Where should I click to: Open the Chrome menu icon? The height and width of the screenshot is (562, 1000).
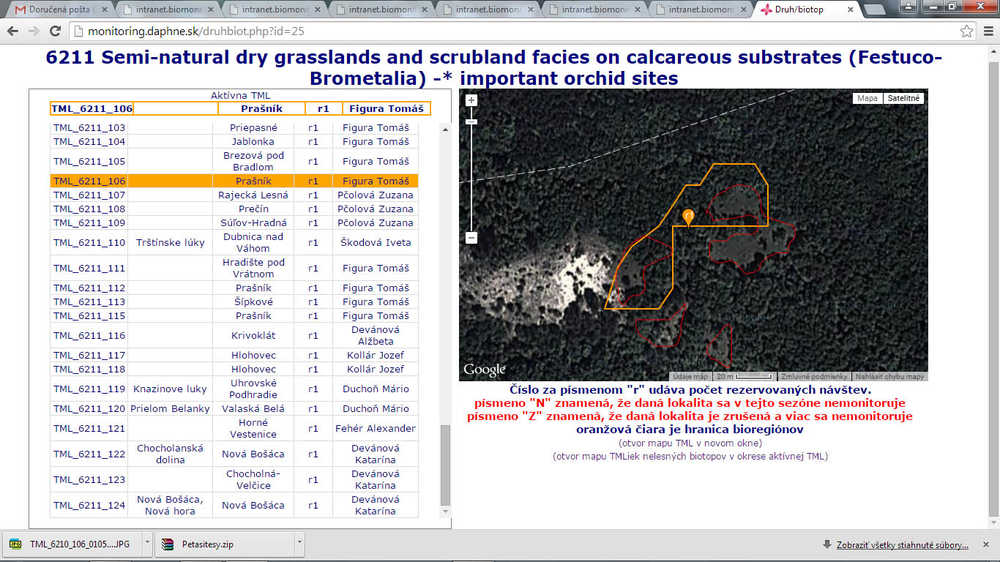[989, 31]
